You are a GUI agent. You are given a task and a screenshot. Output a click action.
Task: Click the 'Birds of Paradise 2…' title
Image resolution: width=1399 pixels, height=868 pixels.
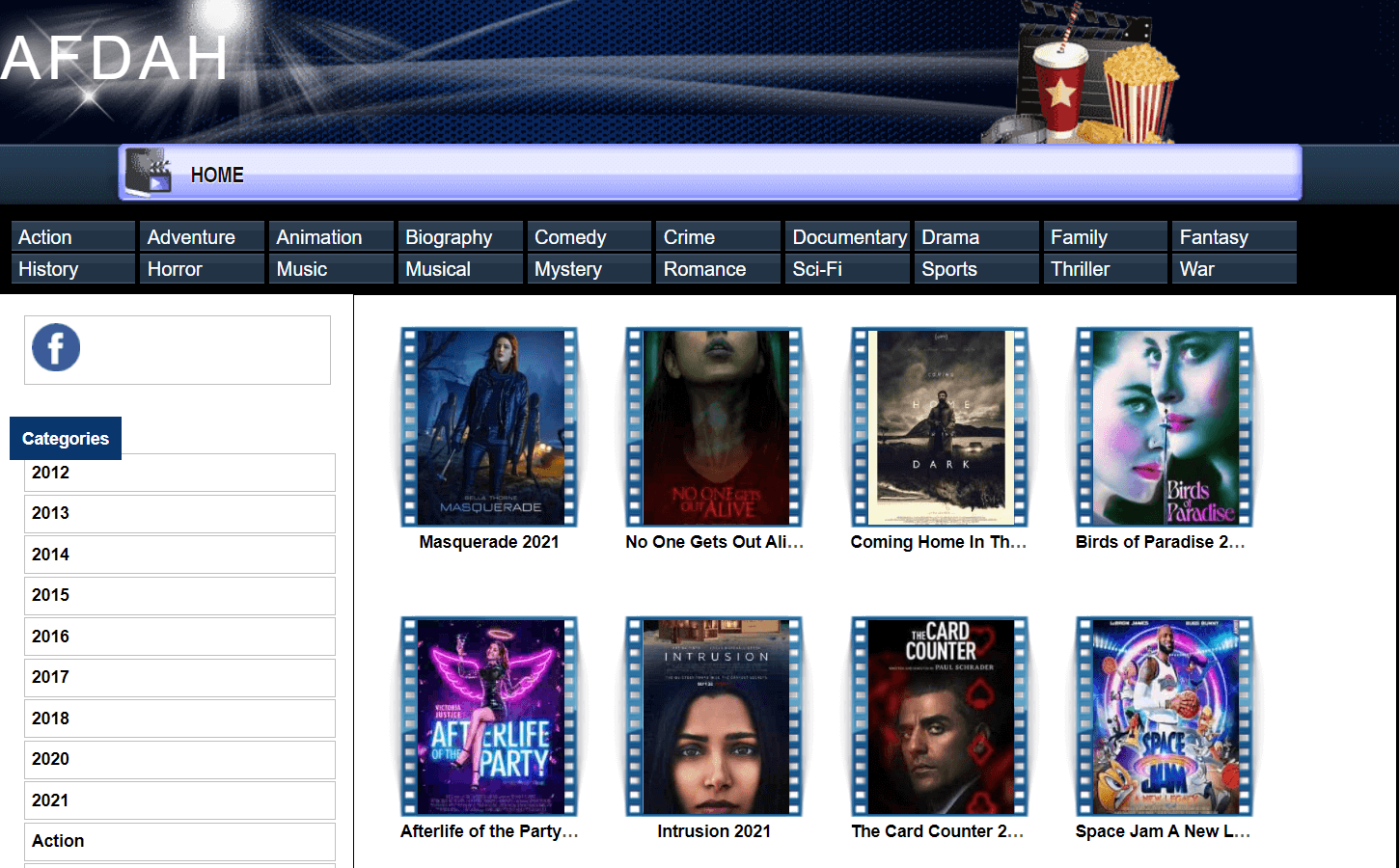click(x=1161, y=542)
